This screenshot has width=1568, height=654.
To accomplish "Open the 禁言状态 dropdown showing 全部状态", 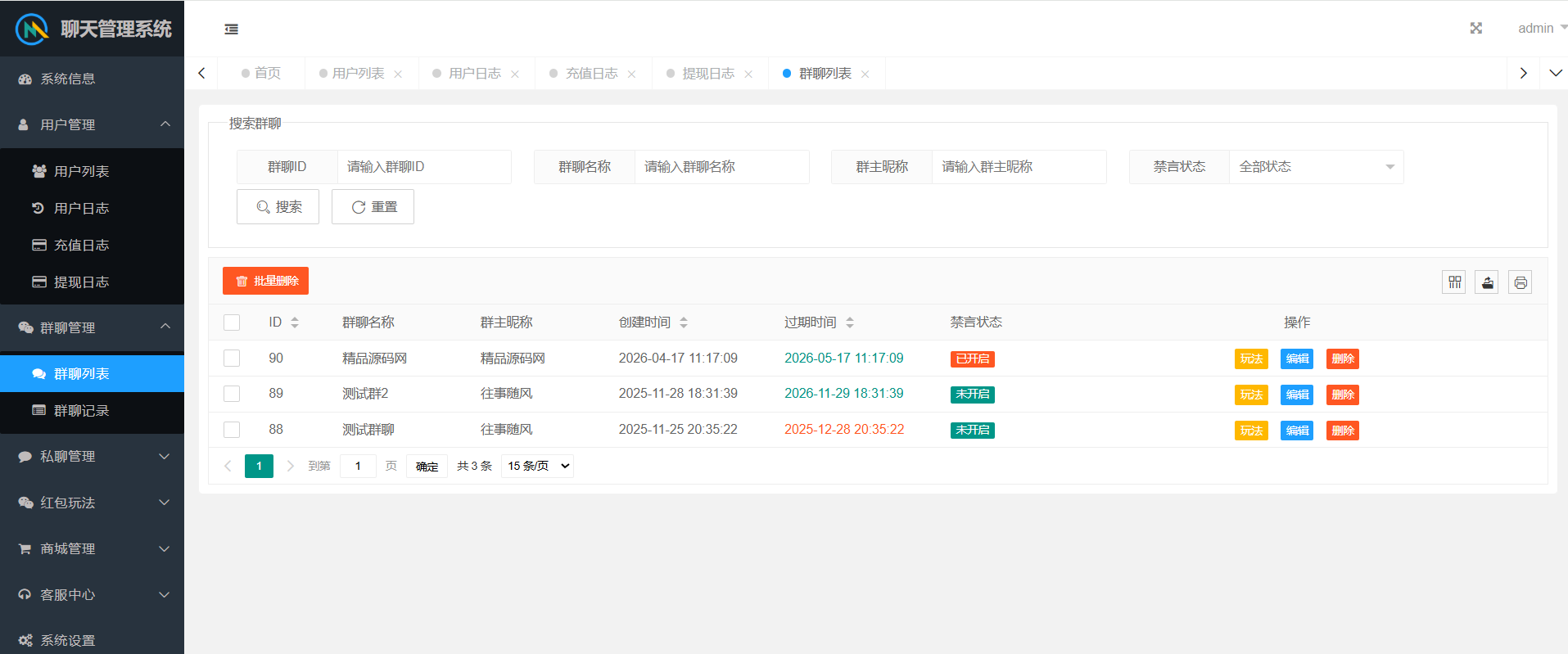I will pos(1315,167).
